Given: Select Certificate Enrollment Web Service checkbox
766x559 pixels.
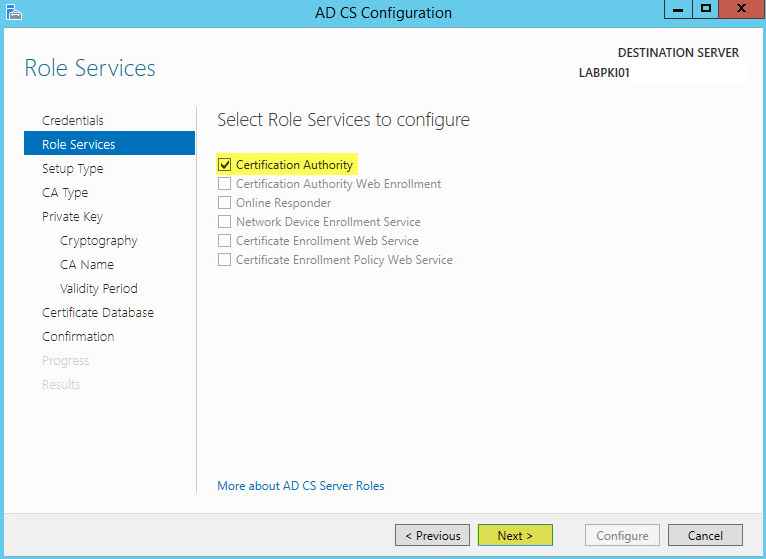Looking at the screenshot, I should [224, 241].
